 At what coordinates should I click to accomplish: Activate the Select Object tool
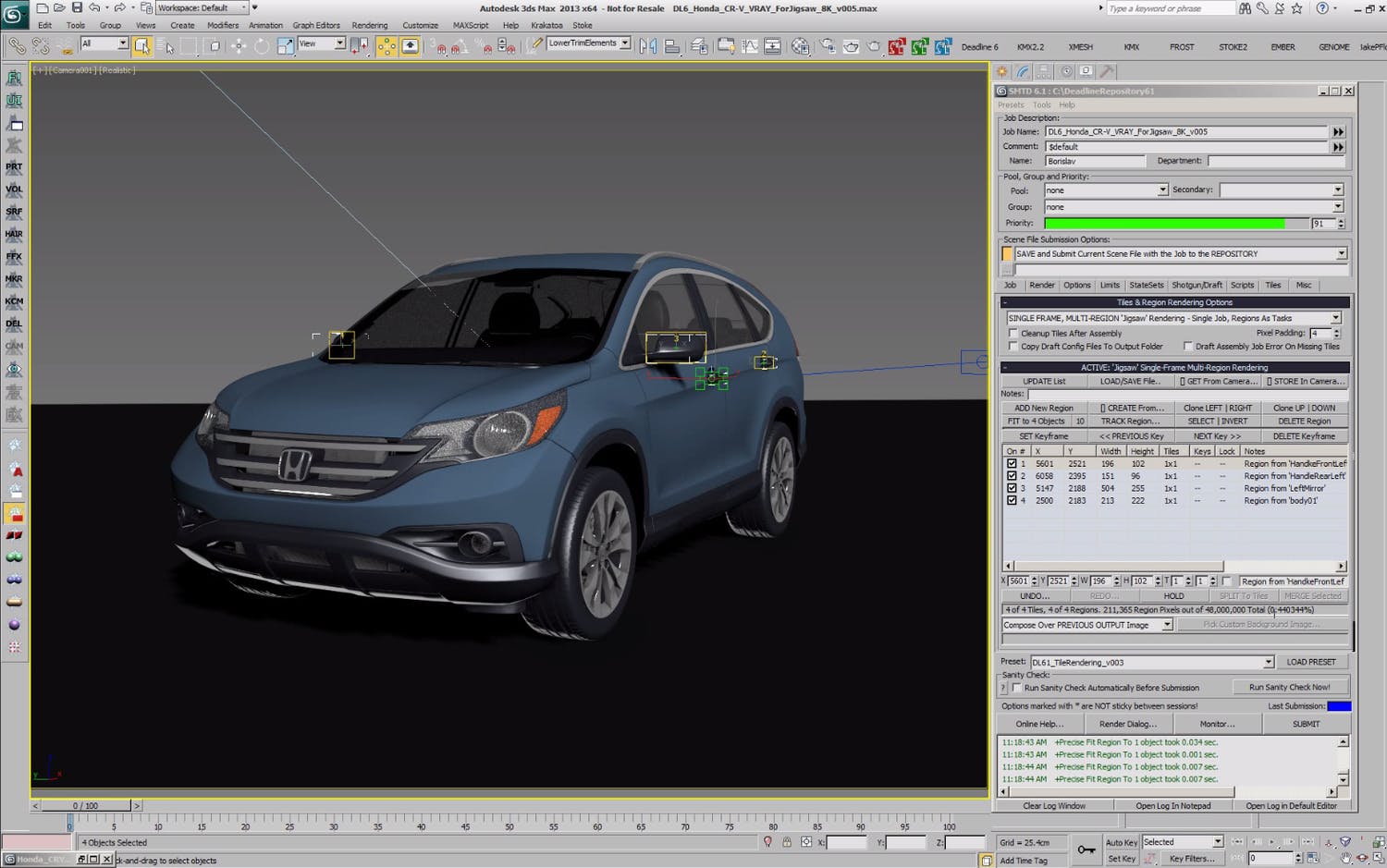(141, 45)
